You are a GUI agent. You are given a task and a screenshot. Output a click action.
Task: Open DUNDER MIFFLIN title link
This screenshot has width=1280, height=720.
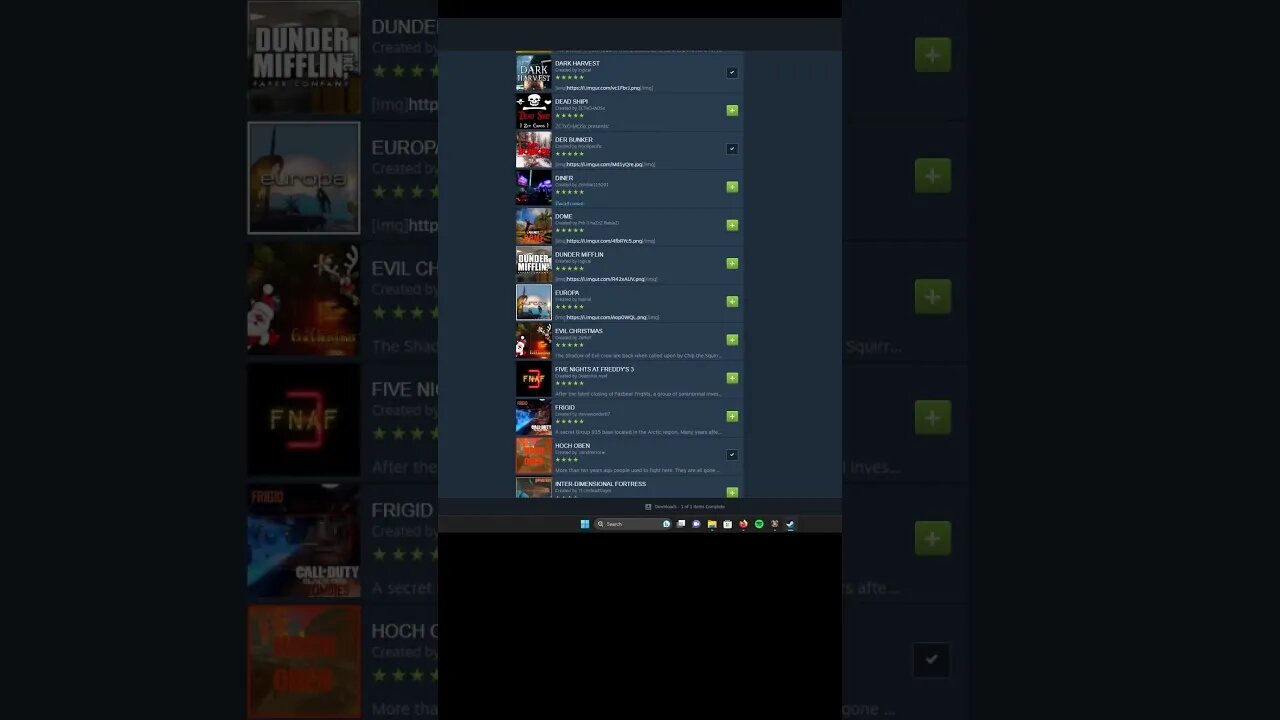pyautogui.click(x=579, y=254)
